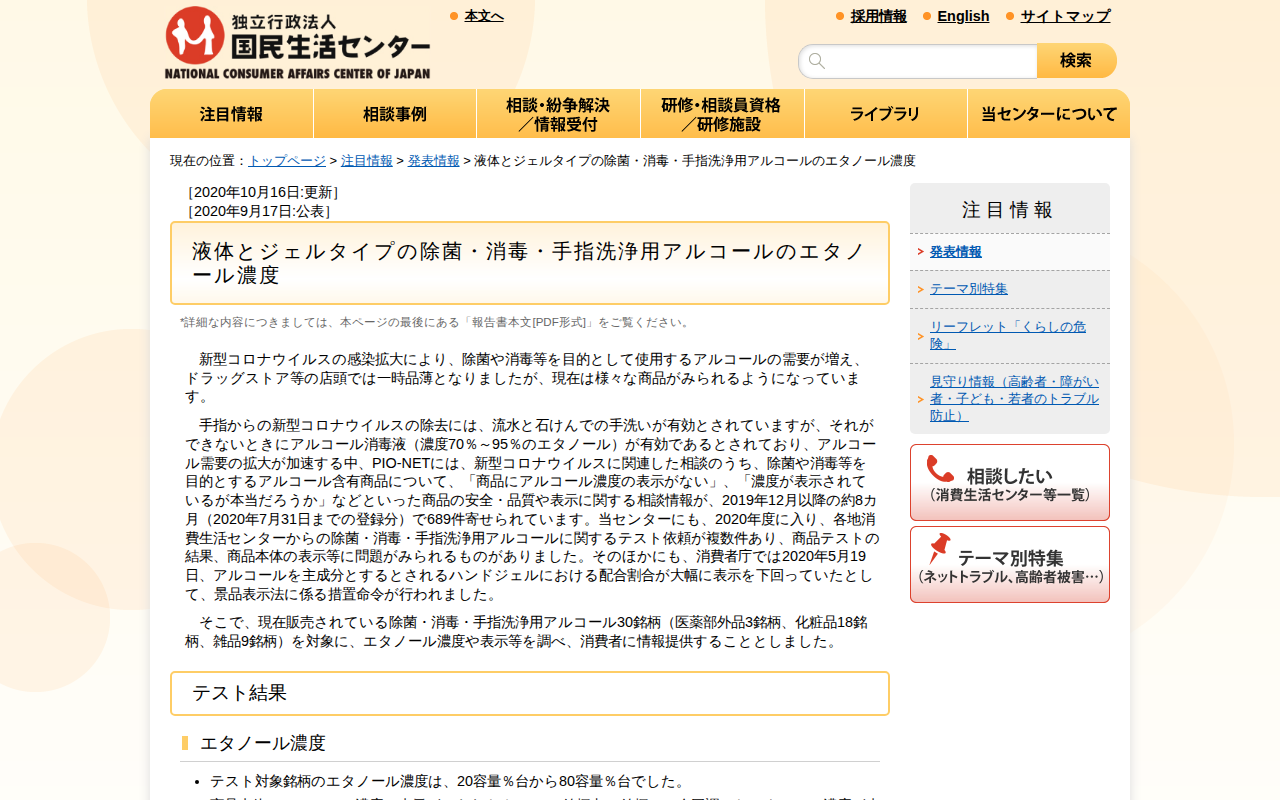Screen dimensions: 1280x800
Task: Open the 相談事例 navigation tab
Action: tap(394, 113)
